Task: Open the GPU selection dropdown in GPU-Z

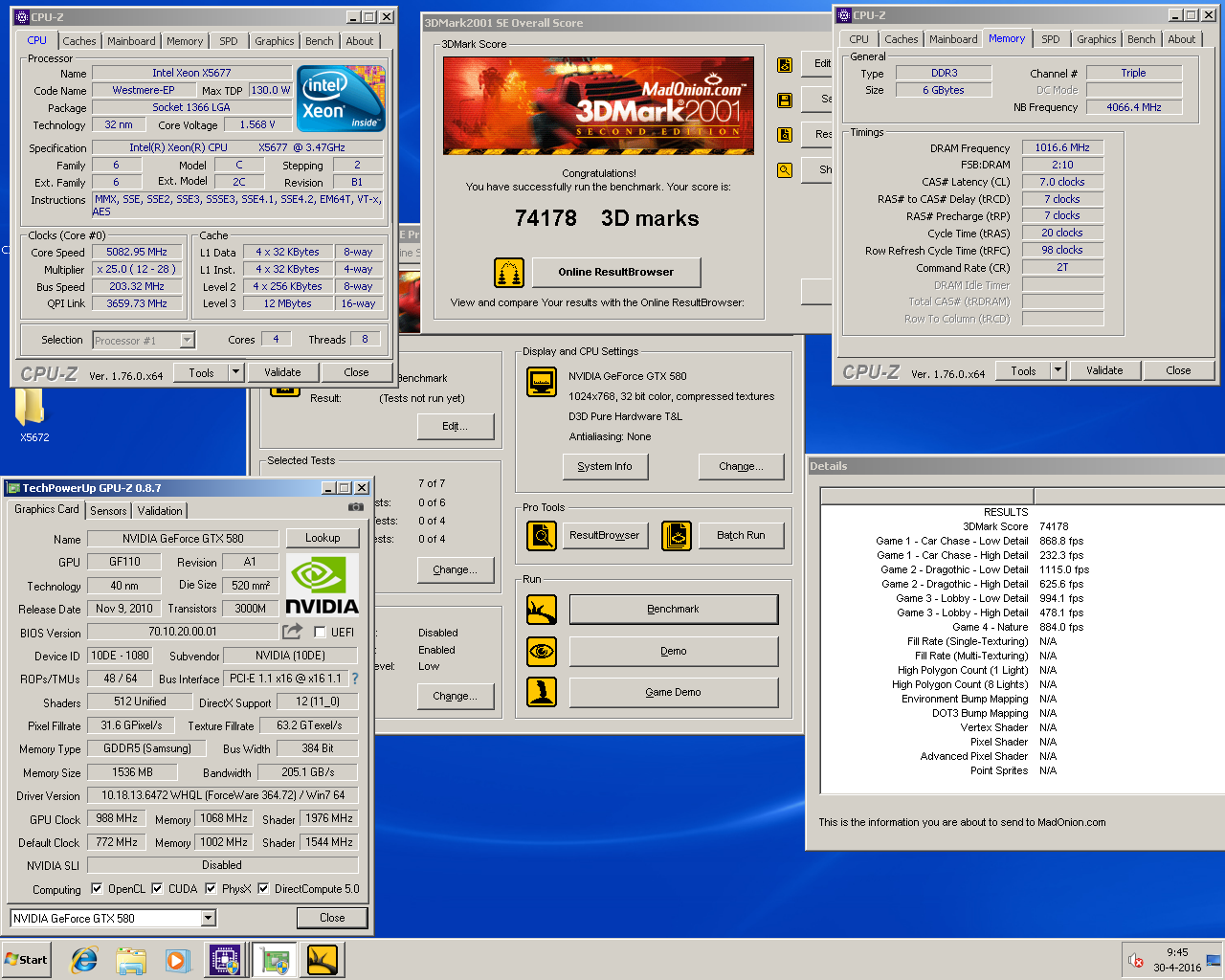Action: 209,918
